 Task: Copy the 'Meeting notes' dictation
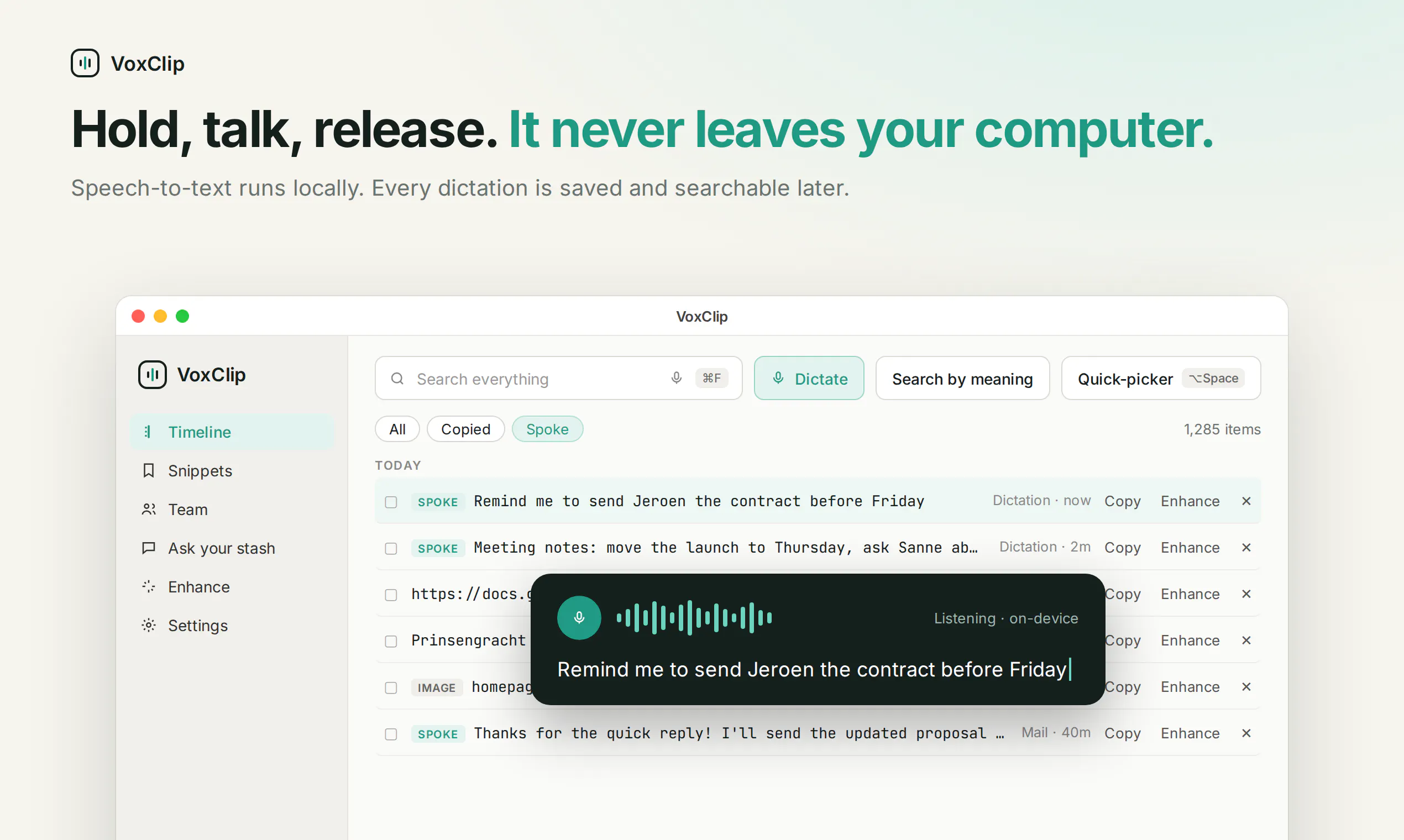pos(1123,547)
